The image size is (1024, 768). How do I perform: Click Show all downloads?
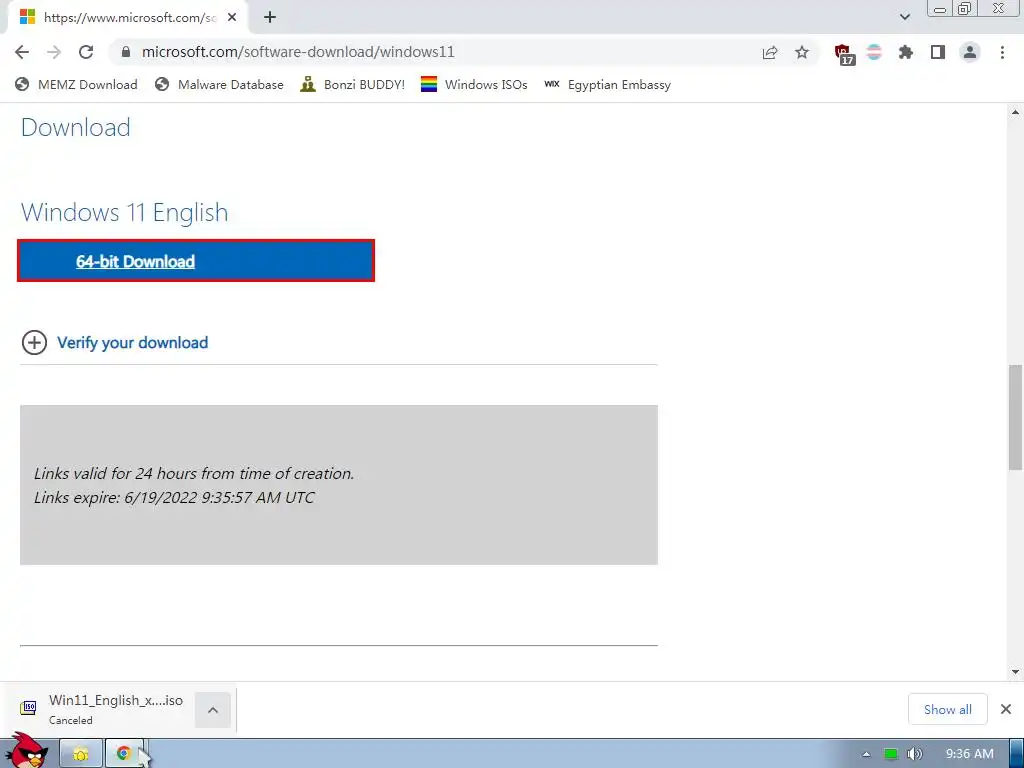click(x=947, y=709)
